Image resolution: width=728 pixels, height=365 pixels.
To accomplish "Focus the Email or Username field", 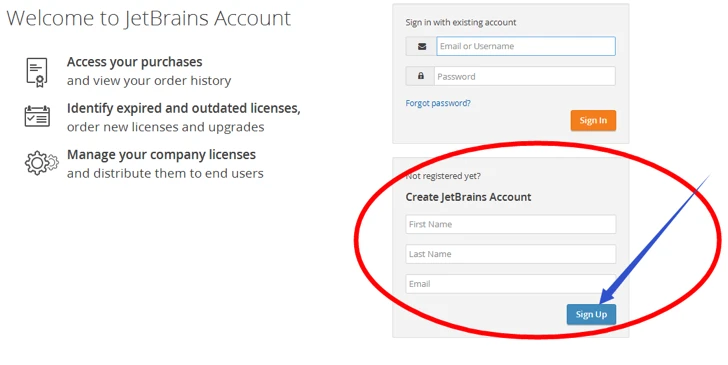I will (526, 46).
